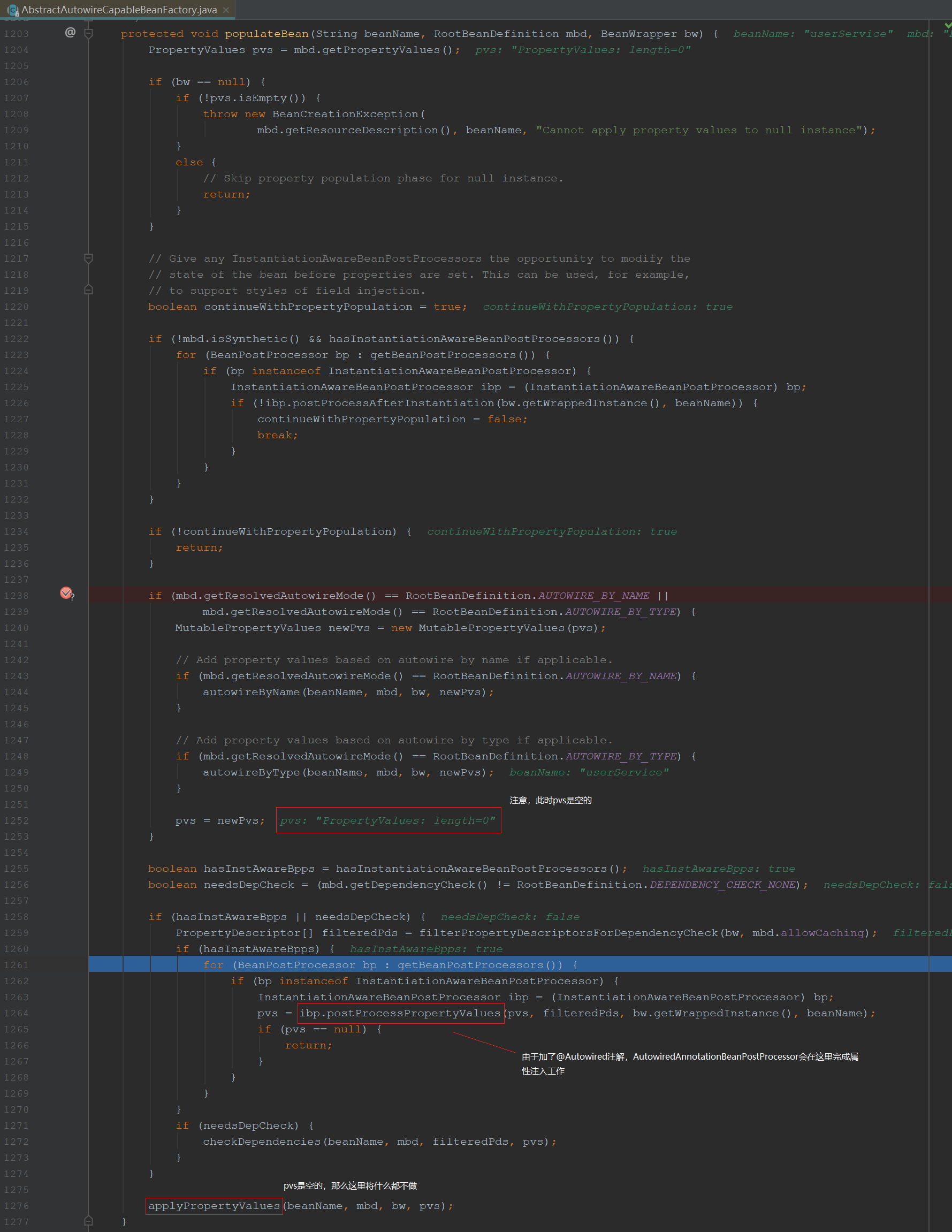The width and height of the screenshot is (952, 1232).
Task: Click the allowCaching field on line 1259
Action: [x=822, y=933]
